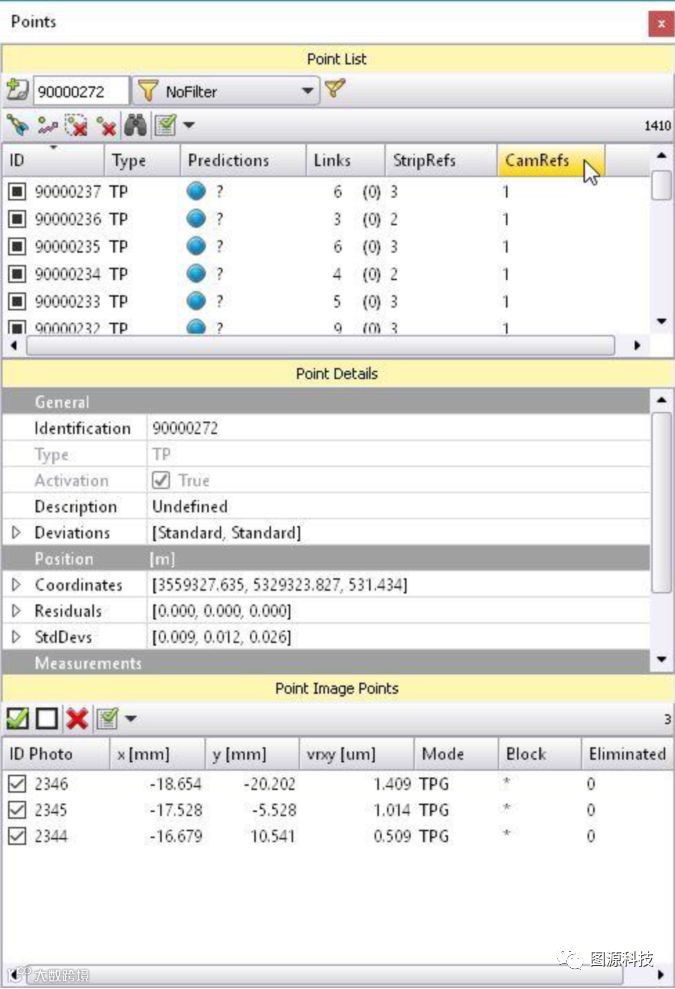Open dropdown arrow beside image points checklist icon
The height and width of the screenshot is (989, 675).
[x=131, y=718]
